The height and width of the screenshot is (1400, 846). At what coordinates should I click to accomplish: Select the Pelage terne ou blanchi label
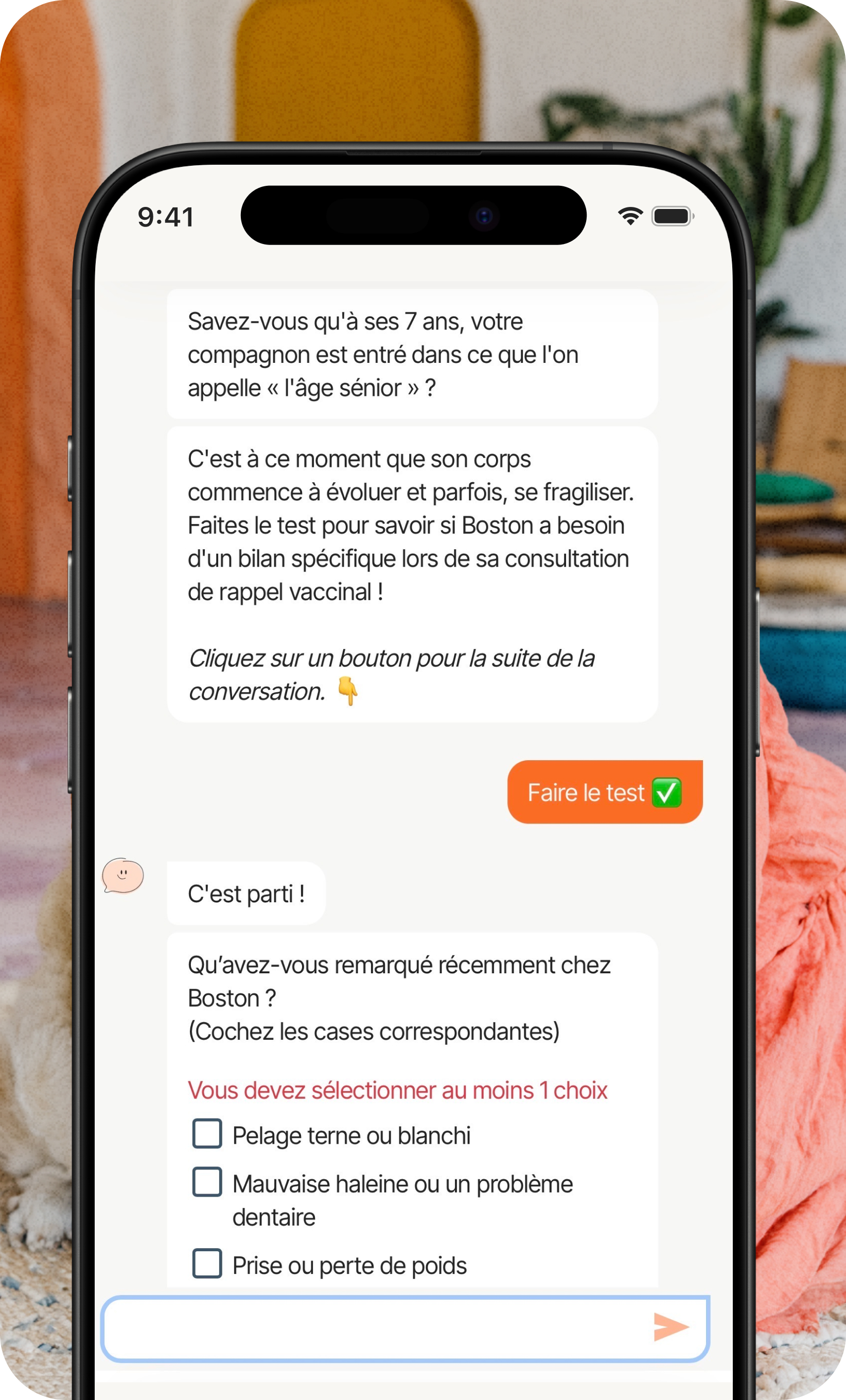pos(351,1136)
